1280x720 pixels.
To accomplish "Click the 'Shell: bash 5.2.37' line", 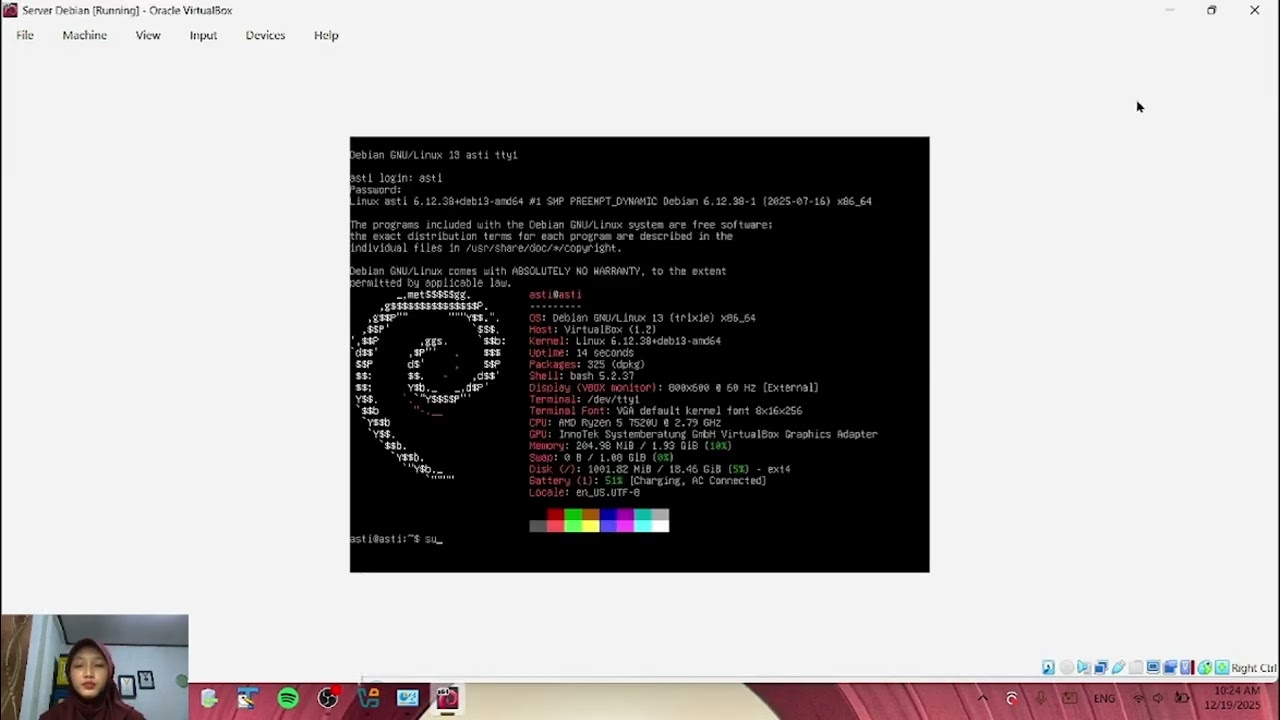I will [x=581, y=376].
